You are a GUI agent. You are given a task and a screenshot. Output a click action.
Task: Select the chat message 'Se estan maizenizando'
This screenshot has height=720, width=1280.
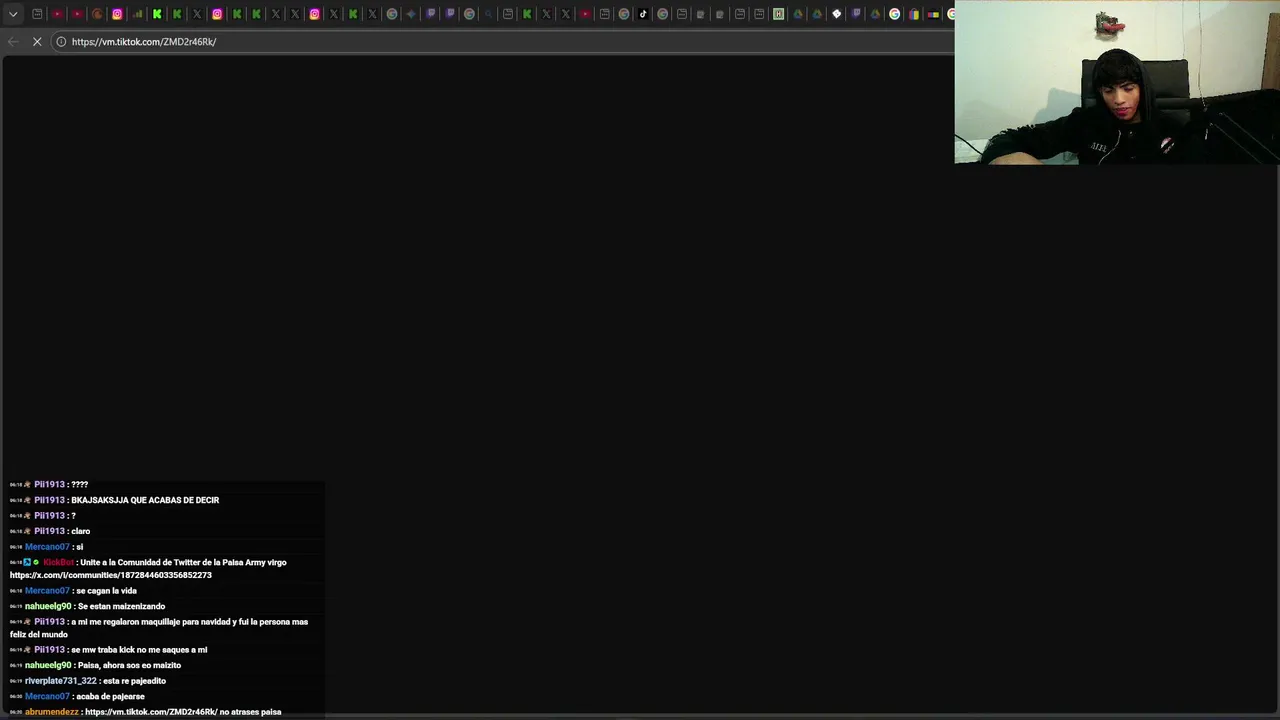(121, 606)
